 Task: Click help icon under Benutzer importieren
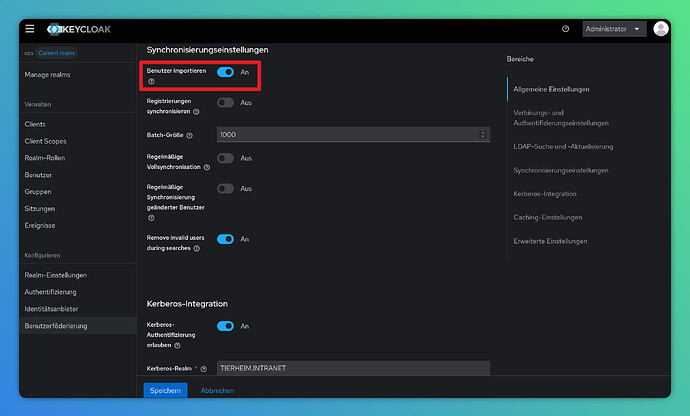[151, 81]
